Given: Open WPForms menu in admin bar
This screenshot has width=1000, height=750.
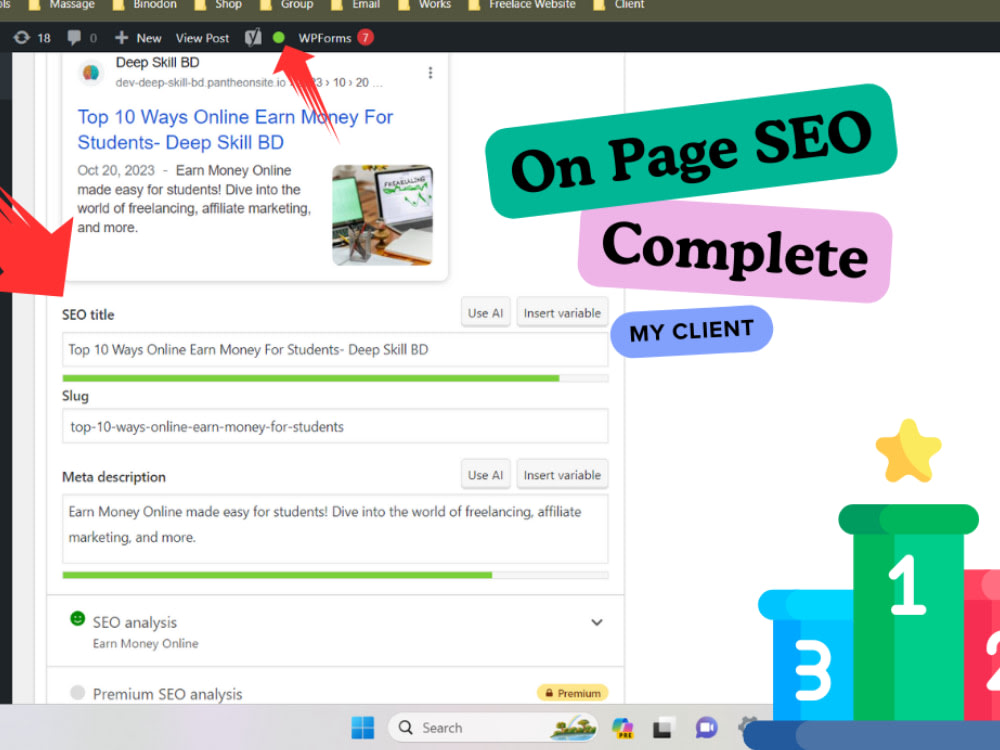Looking at the screenshot, I should click(x=325, y=38).
